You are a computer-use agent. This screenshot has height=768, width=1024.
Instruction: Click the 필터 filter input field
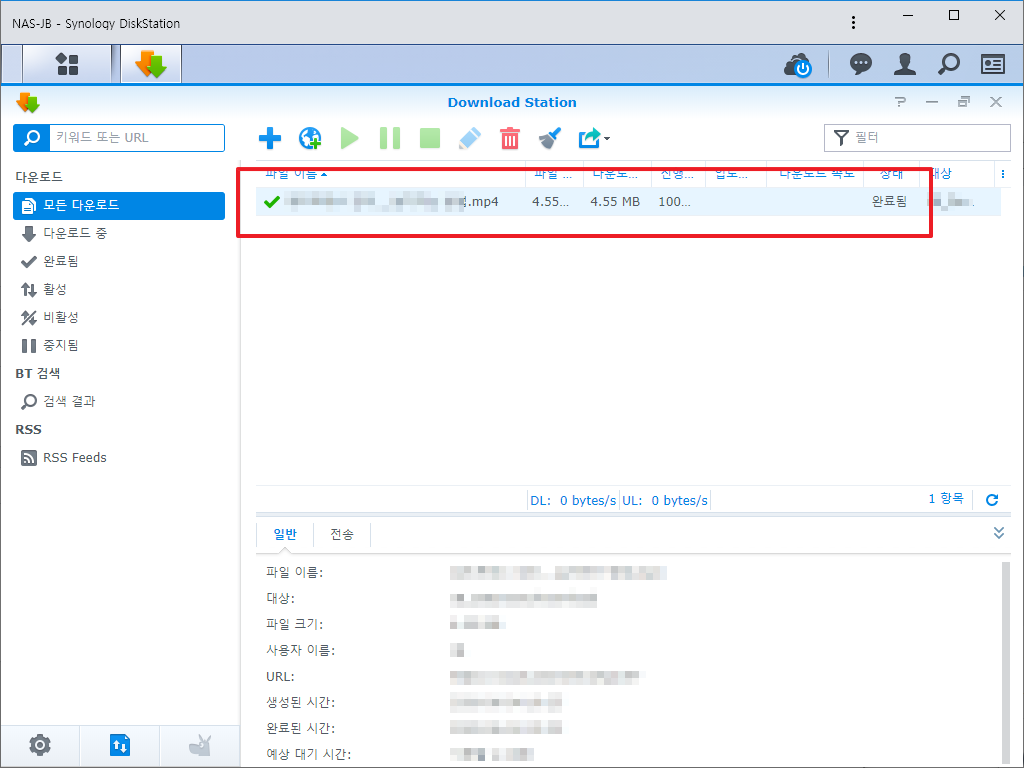(x=917, y=138)
